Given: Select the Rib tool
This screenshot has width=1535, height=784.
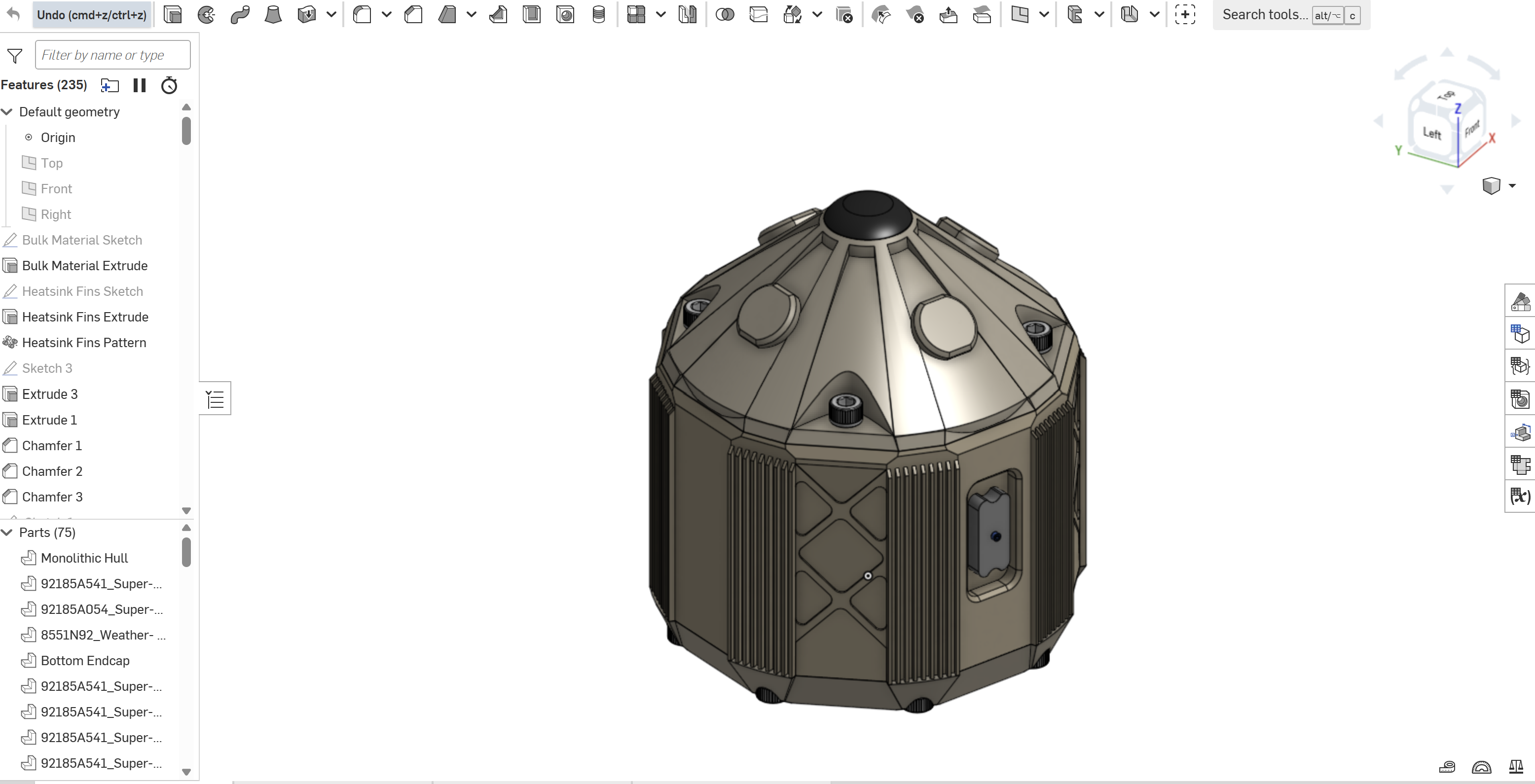Looking at the screenshot, I should (498, 14).
